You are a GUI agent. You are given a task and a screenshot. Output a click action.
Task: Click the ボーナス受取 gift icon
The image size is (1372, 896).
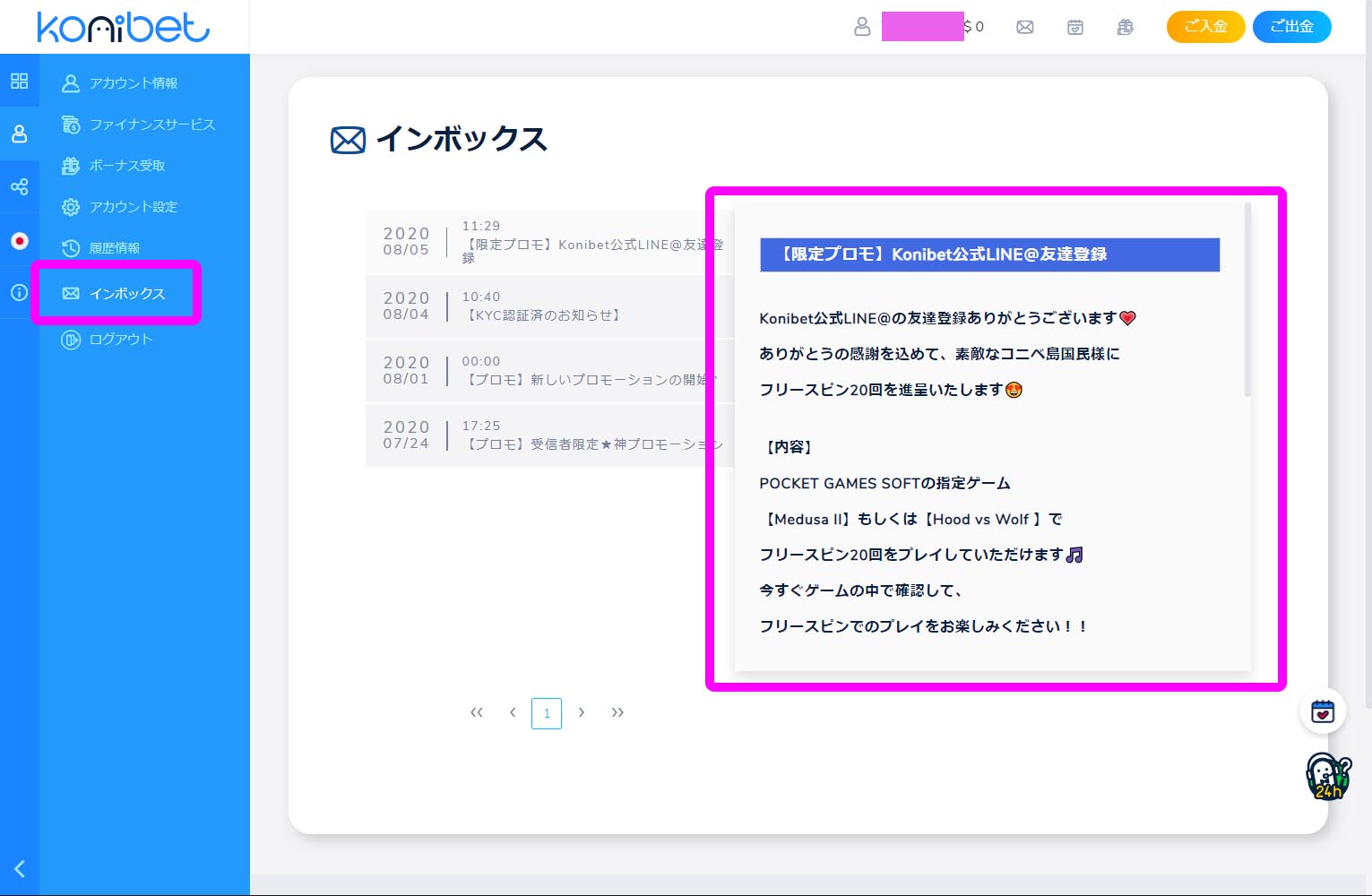tap(71, 166)
